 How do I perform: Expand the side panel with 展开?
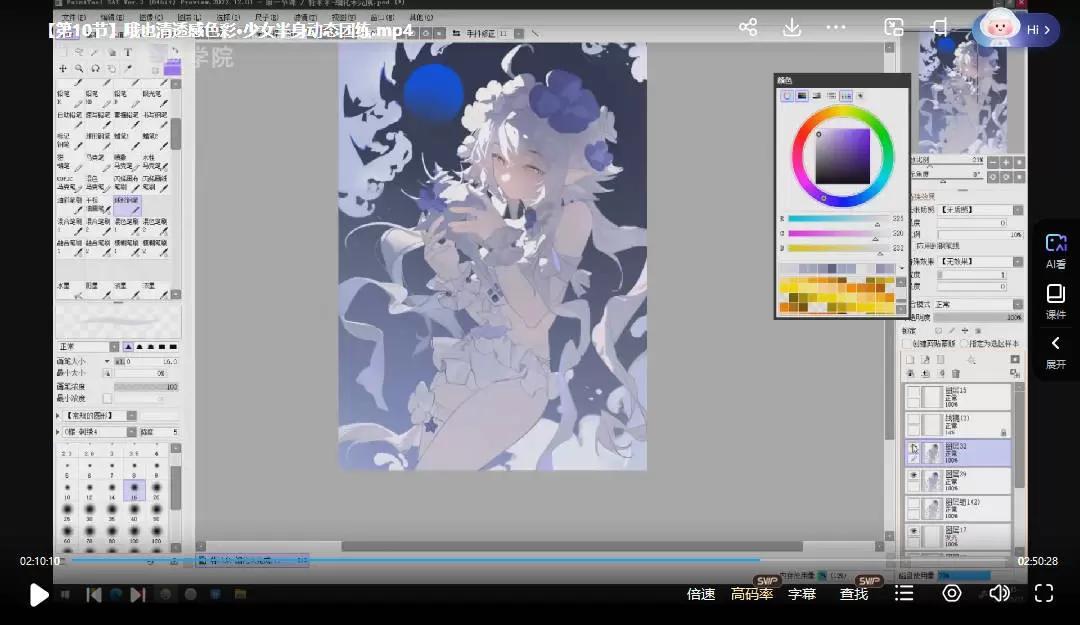click(1056, 353)
